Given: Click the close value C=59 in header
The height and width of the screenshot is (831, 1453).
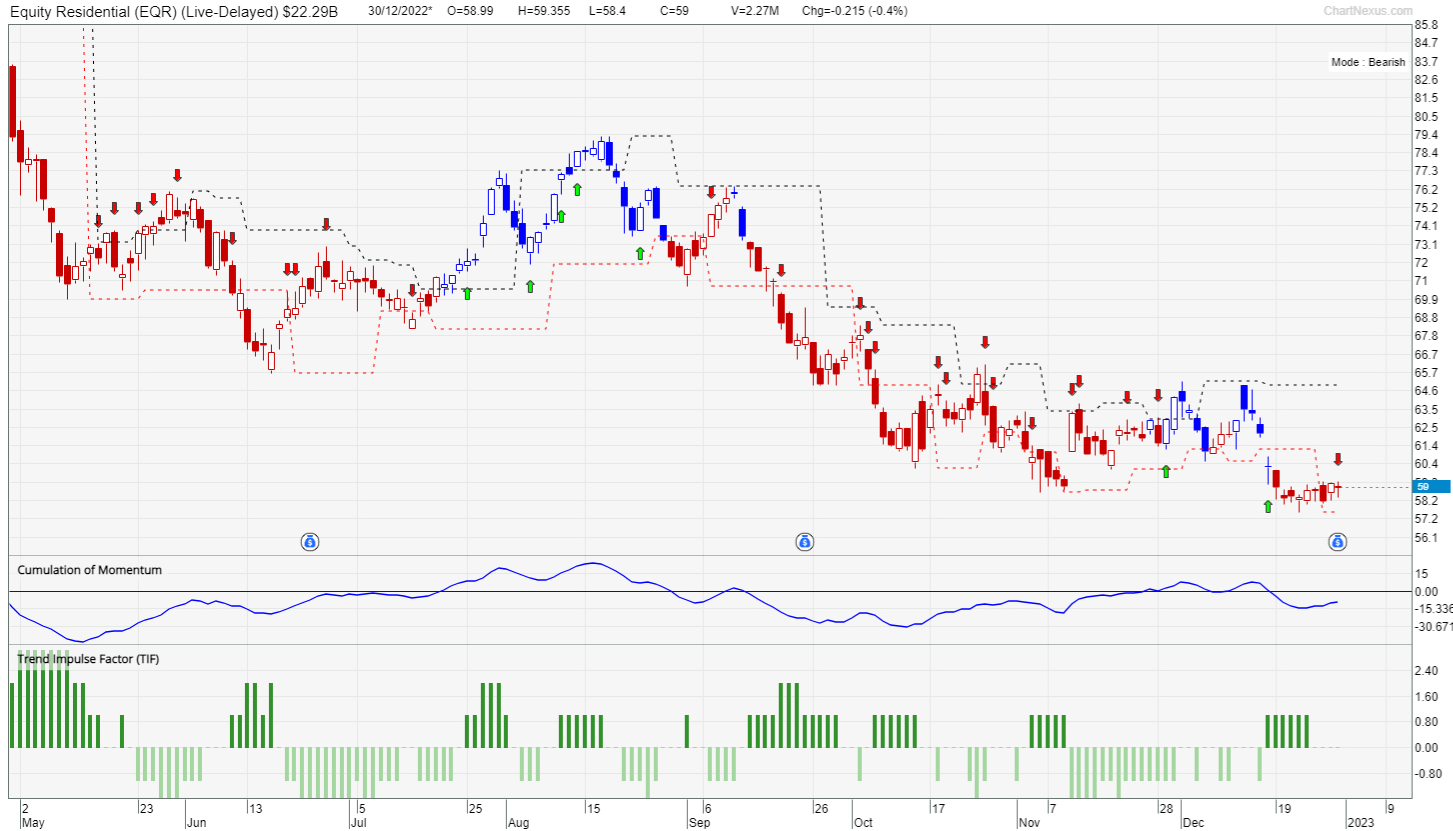Looking at the screenshot, I should (674, 11).
